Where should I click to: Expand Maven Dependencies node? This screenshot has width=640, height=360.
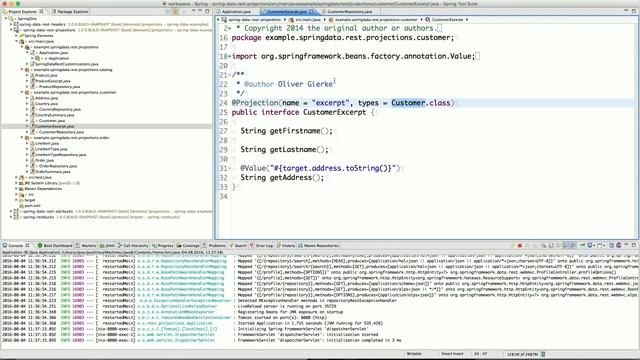[16, 189]
